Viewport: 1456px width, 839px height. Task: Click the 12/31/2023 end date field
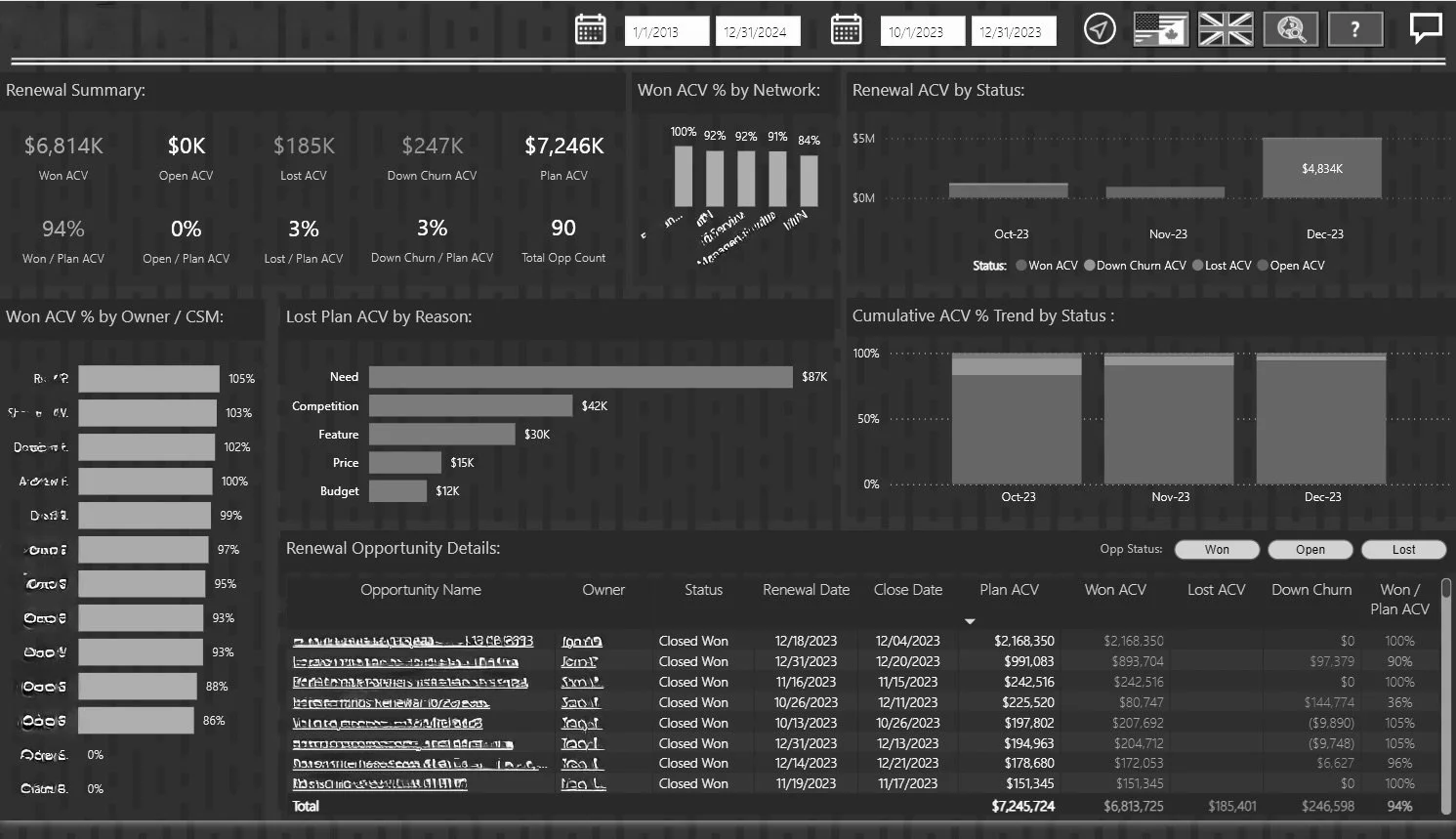1014,31
